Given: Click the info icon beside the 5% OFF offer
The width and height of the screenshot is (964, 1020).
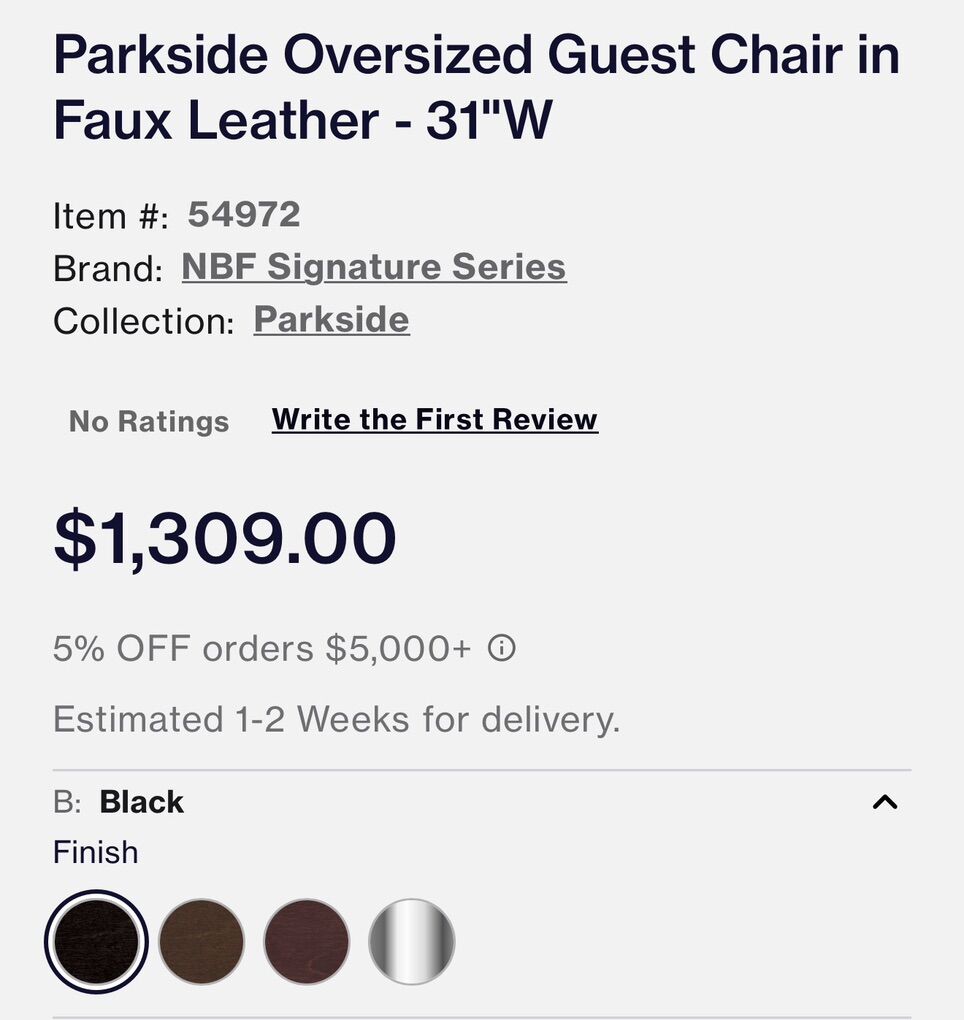Looking at the screenshot, I should (x=501, y=649).
